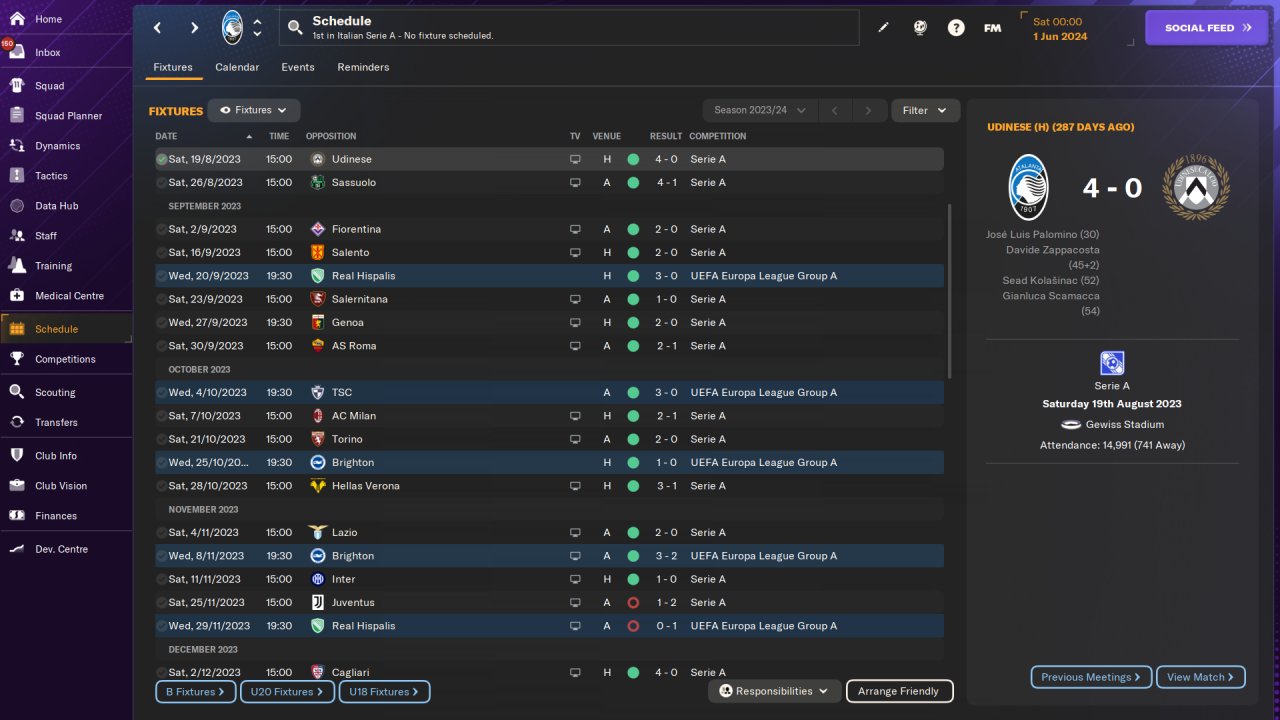Switch to the Reminders tab

pyautogui.click(x=363, y=67)
